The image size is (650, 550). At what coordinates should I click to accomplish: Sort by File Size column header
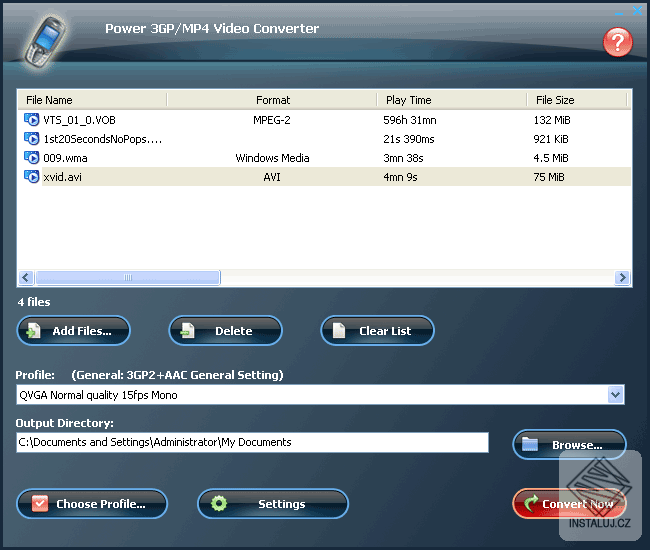(577, 100)
